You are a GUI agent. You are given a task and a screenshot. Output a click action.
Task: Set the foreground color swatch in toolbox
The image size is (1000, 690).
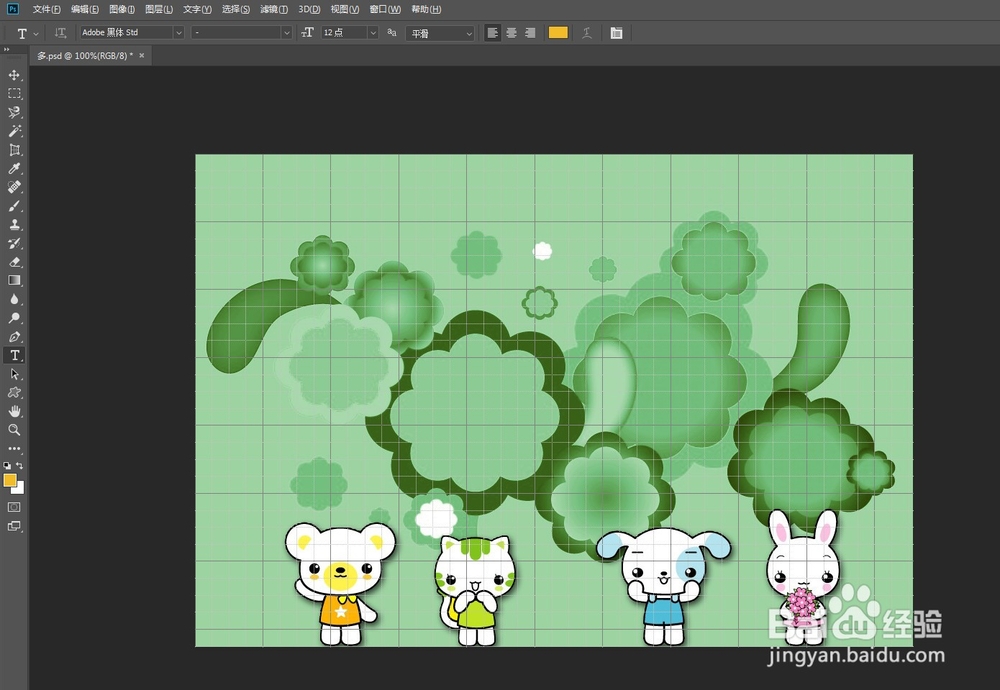tap(10, 481)
